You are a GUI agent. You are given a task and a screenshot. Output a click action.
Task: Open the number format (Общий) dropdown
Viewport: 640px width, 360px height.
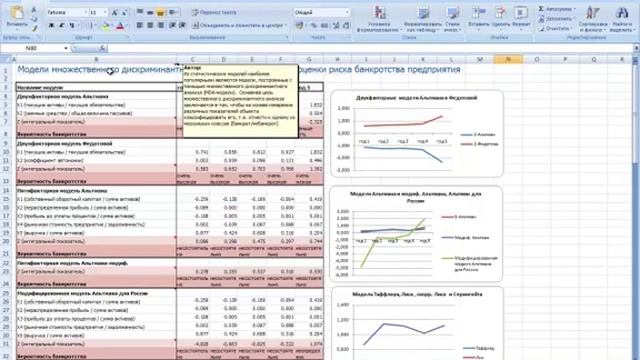click(x=347, y=13)
